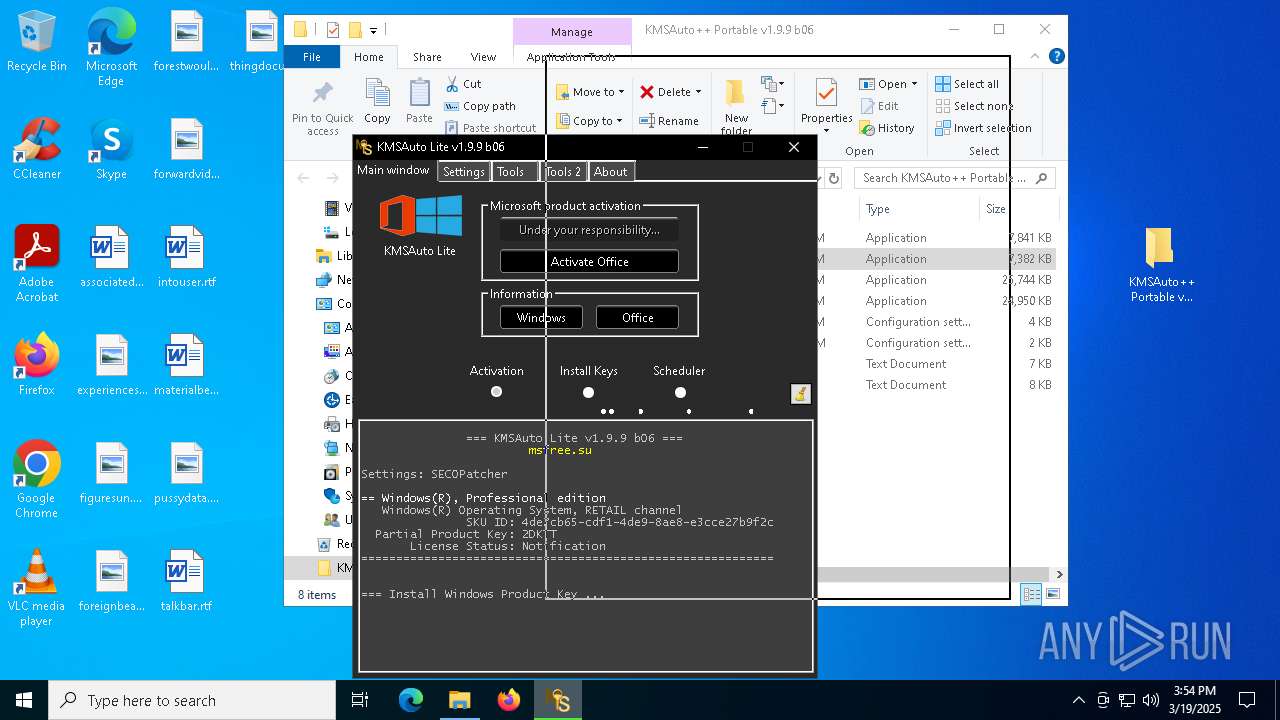This screenshot has width=1280, height=720.
Task: Click the refresh icon beside Explorer address bar
Action: point(834,178)
